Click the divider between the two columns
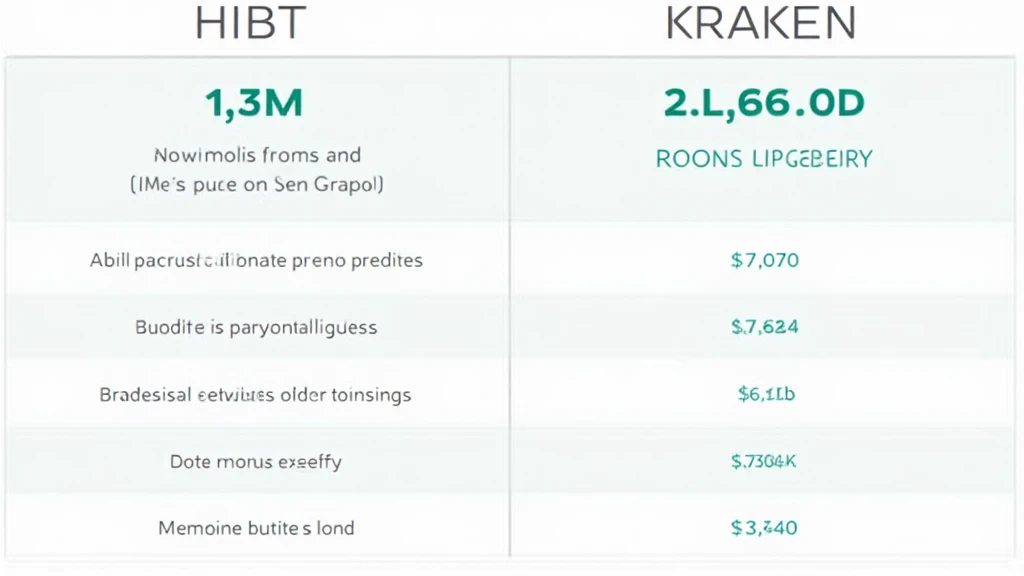 pyautogui.click(x=510, y=307)
